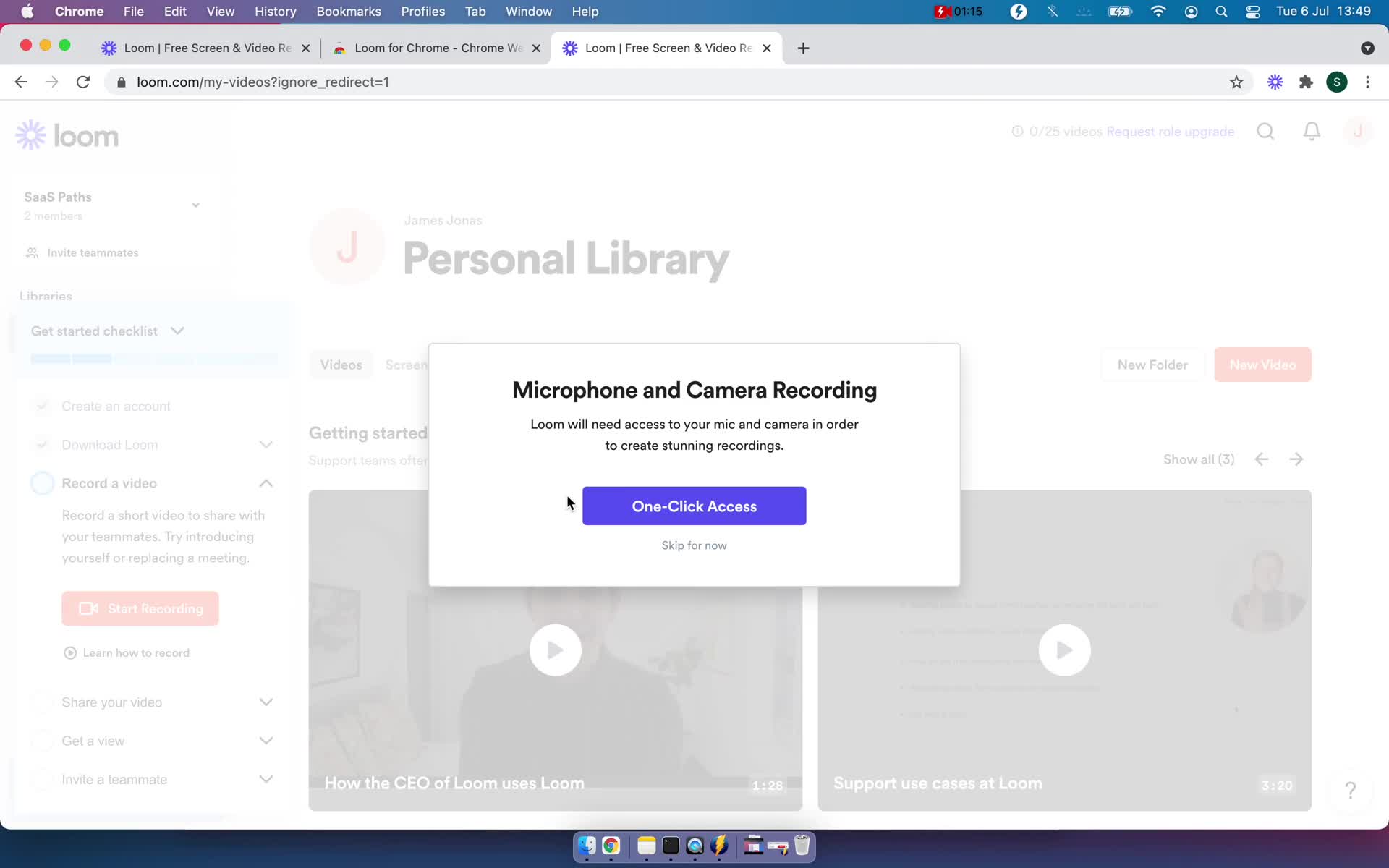Expand the SaaS Paths dropdown
This screenshot has height=868, width=1389.
click(x=195, y=204)
